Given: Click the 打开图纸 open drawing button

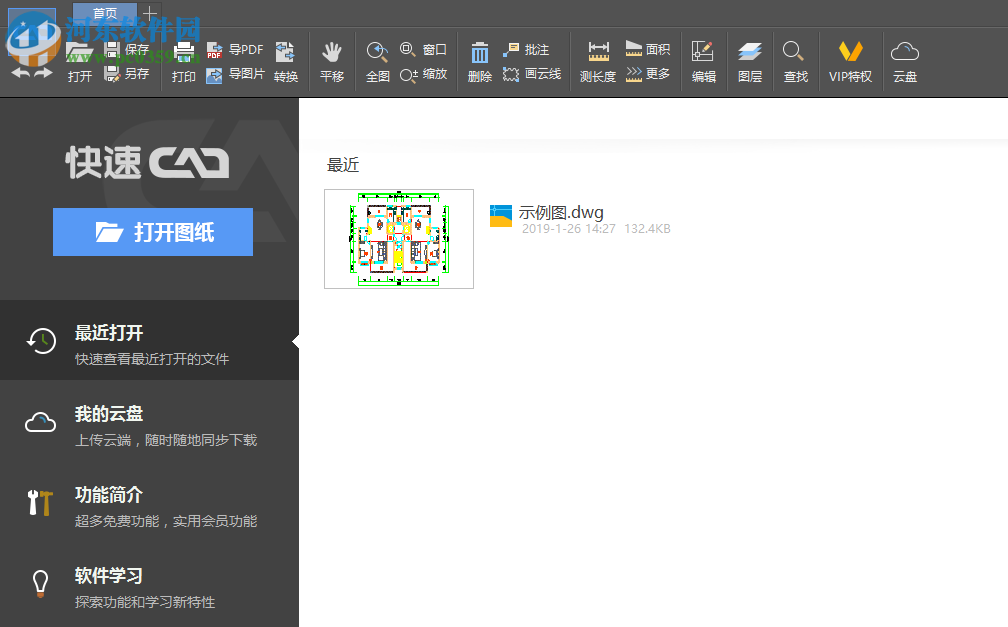Looking at the screenshot, I should [x=152, y=231].
